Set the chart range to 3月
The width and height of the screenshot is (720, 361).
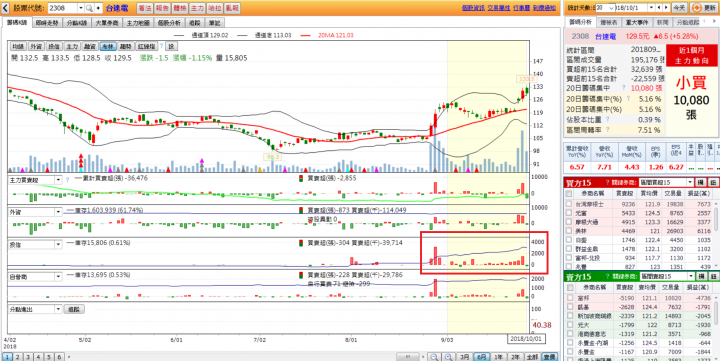[465, 356]
